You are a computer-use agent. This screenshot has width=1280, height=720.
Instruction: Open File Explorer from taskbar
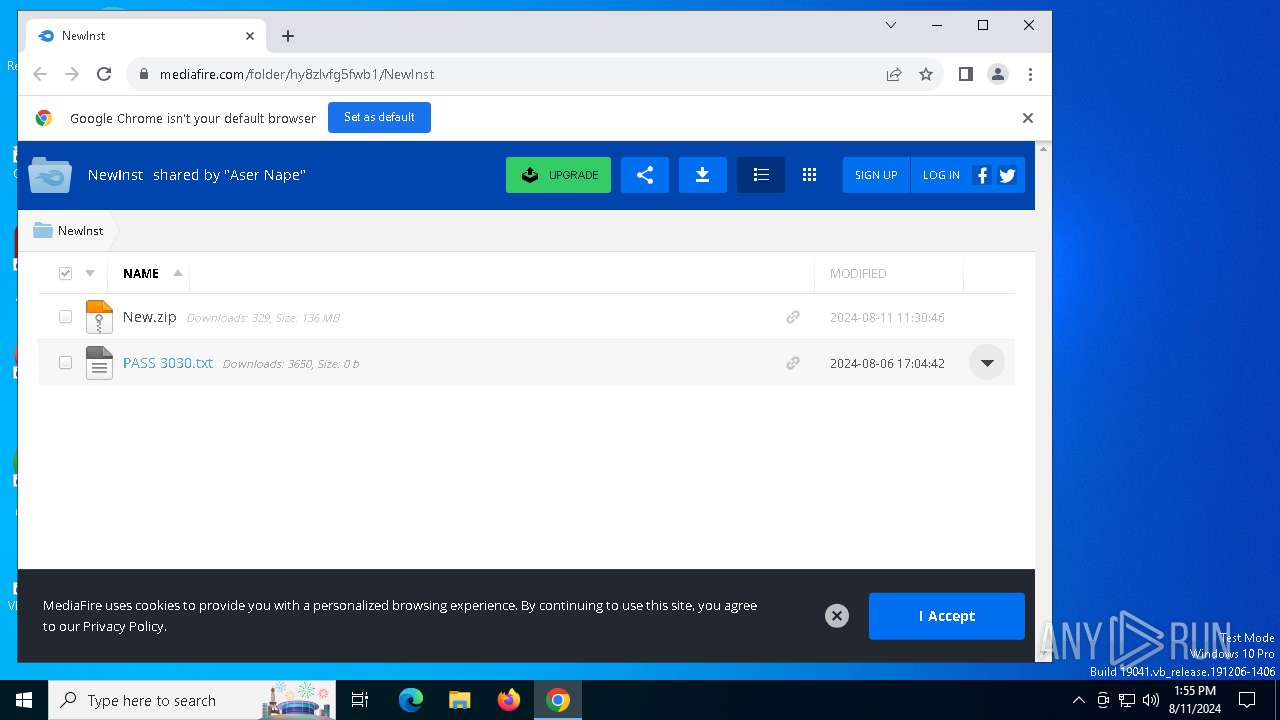tap(460, 700)
